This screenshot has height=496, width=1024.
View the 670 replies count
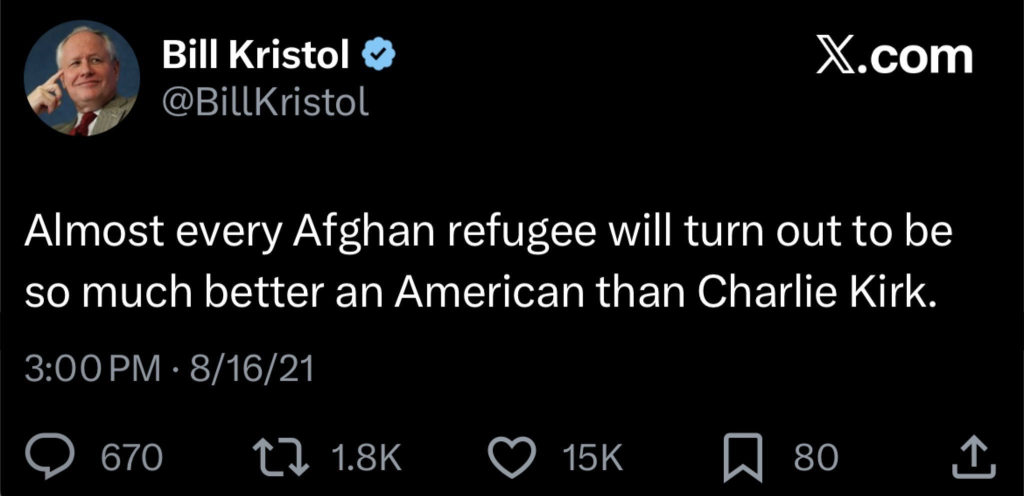click(133, 457)
